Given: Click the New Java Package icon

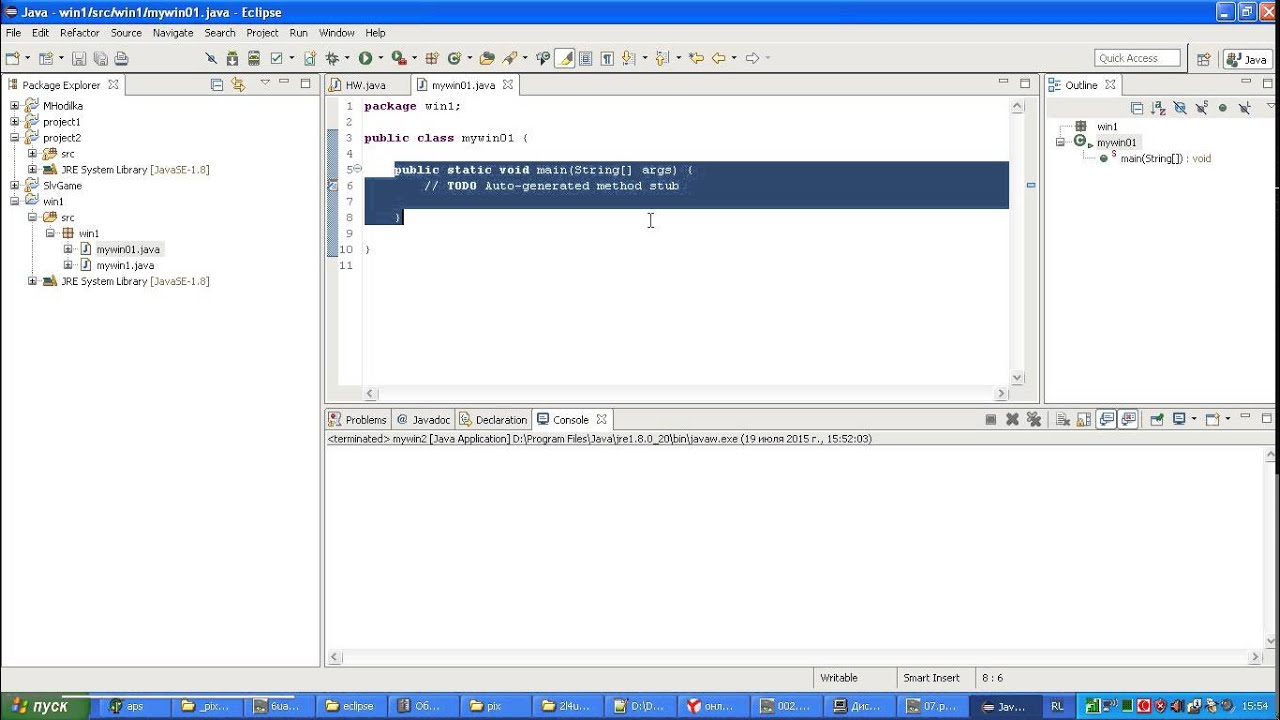Looking at the screenshot, I should click(432, 59).
